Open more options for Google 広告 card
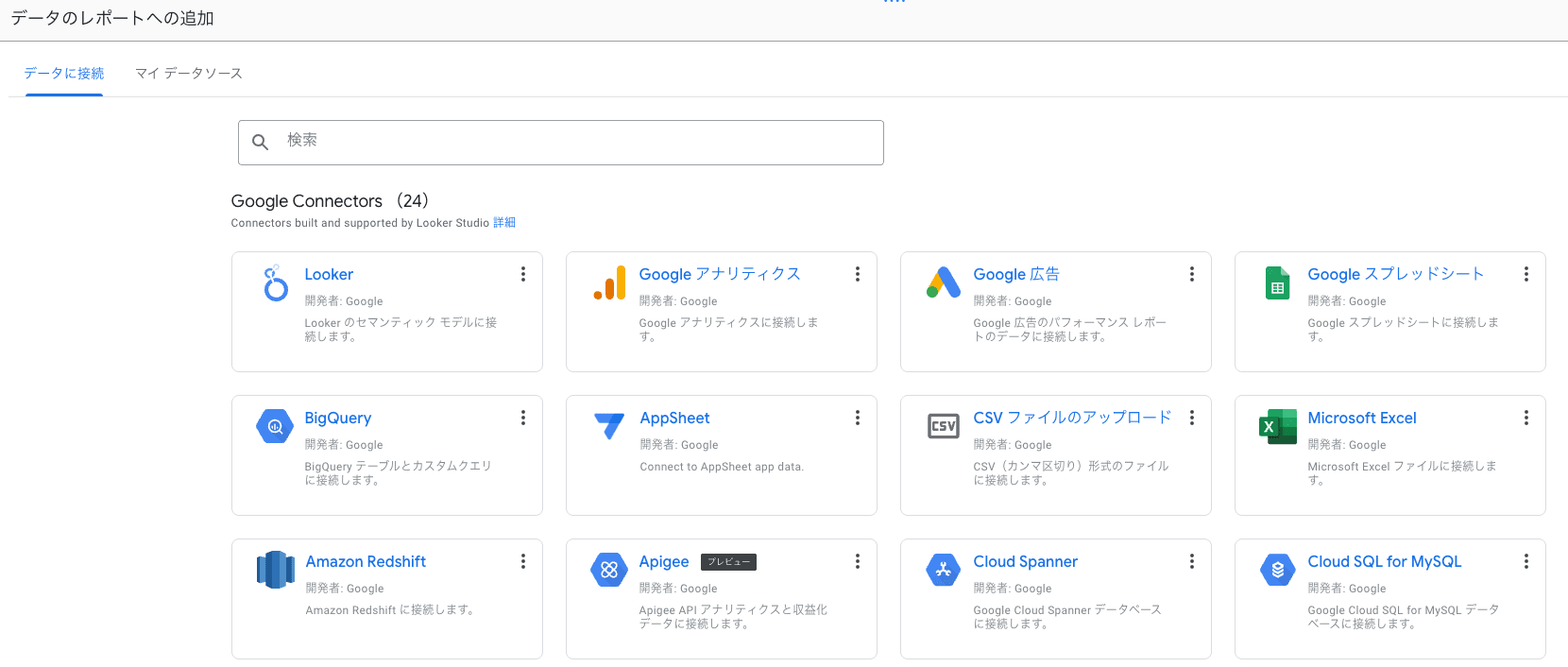Screen dimensions: 1568x667 [1192, 274]
